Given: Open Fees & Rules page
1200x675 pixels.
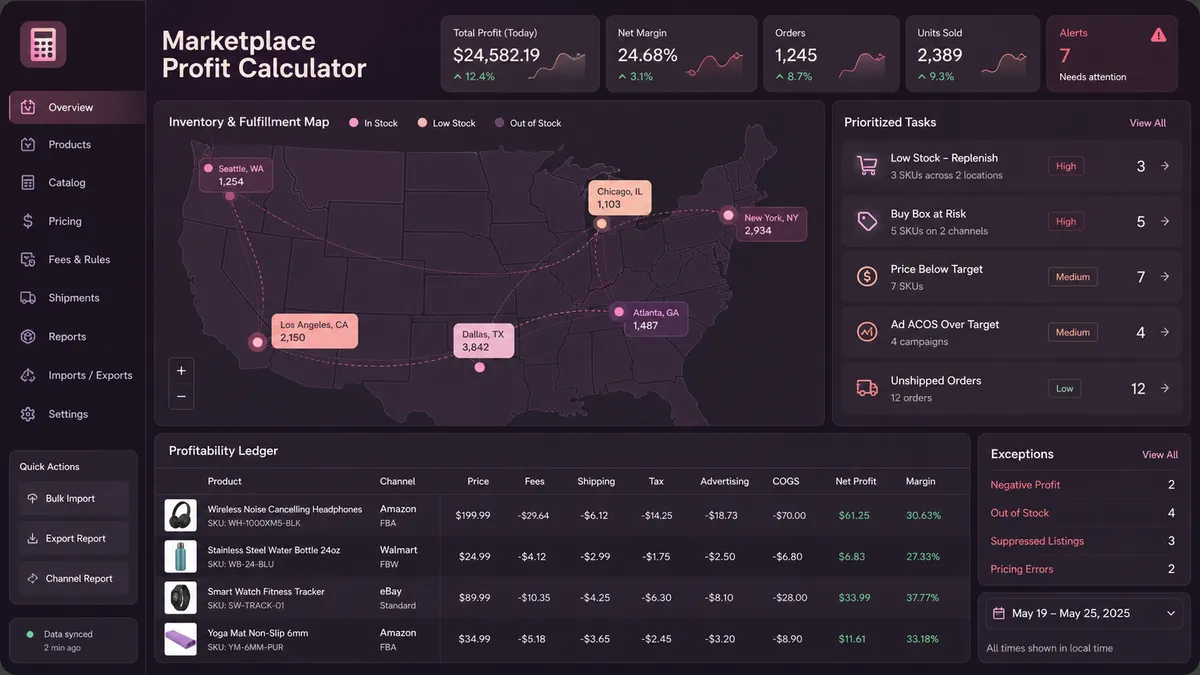Looking at the screenshot, I should (77, 260).
